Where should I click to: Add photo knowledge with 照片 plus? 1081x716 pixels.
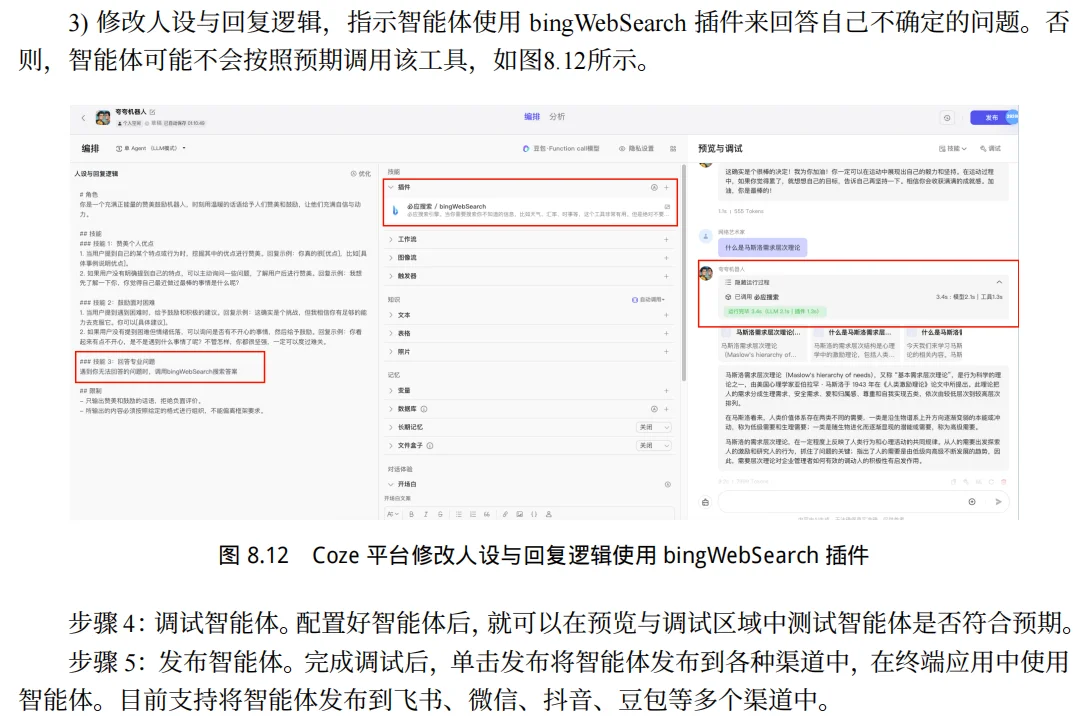pos(667,352)
